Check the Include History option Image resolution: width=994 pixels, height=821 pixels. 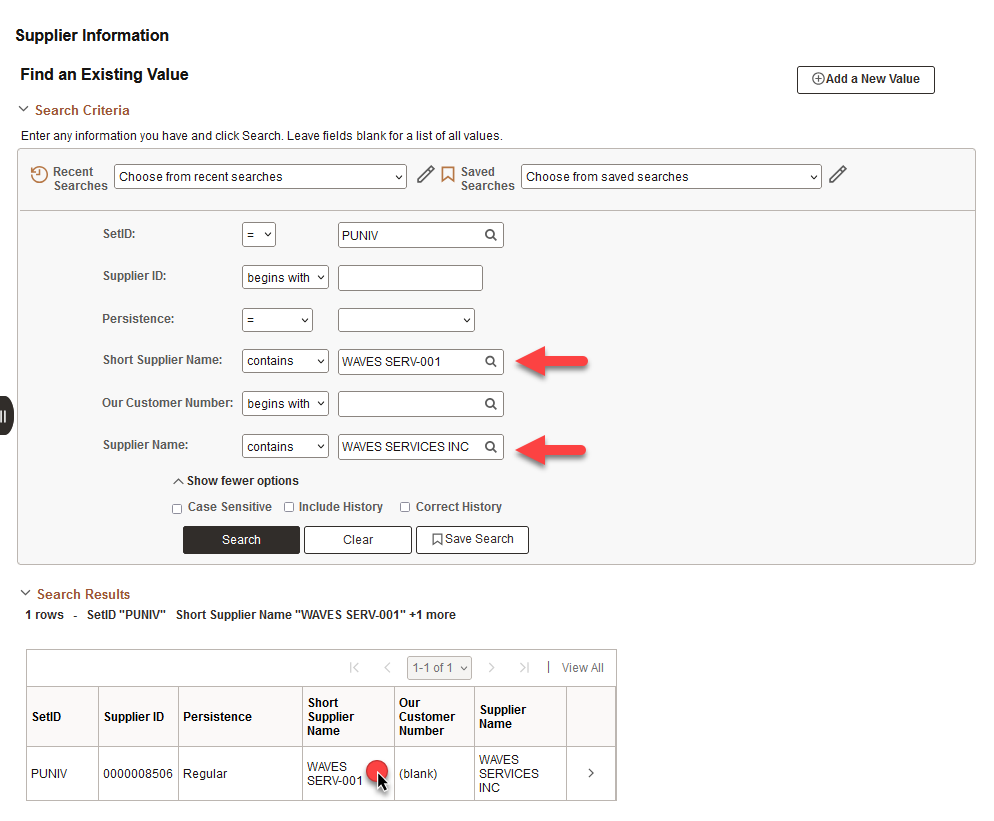click(x=289, y=507)
